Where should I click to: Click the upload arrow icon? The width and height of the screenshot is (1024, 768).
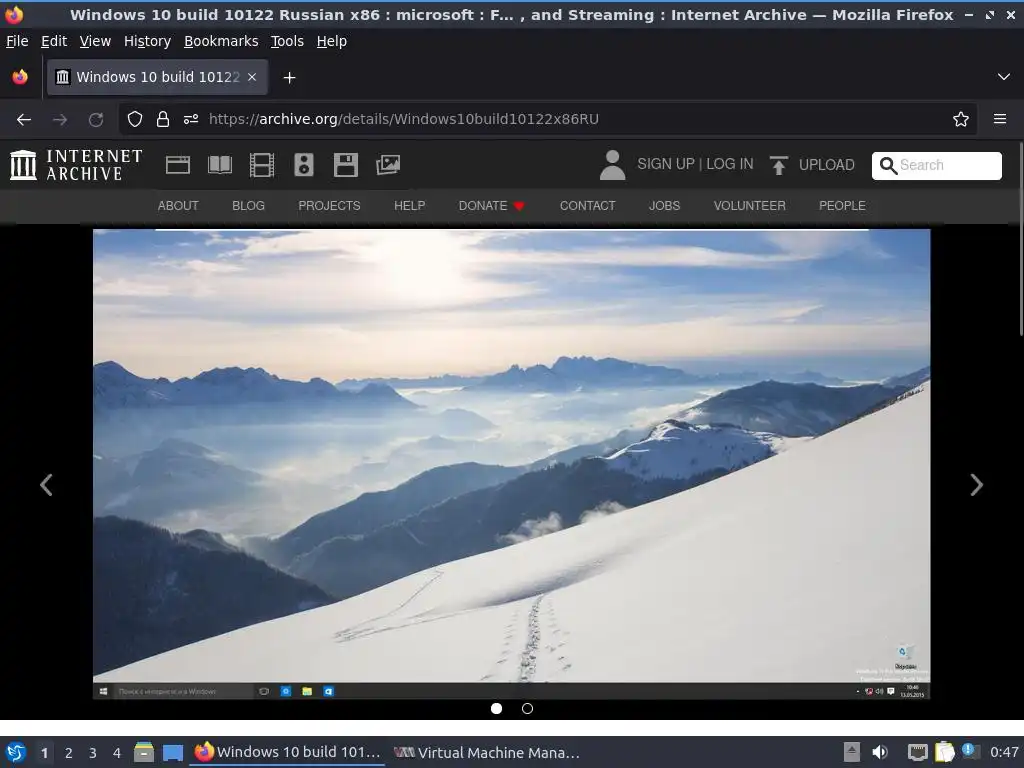[778, 165]
